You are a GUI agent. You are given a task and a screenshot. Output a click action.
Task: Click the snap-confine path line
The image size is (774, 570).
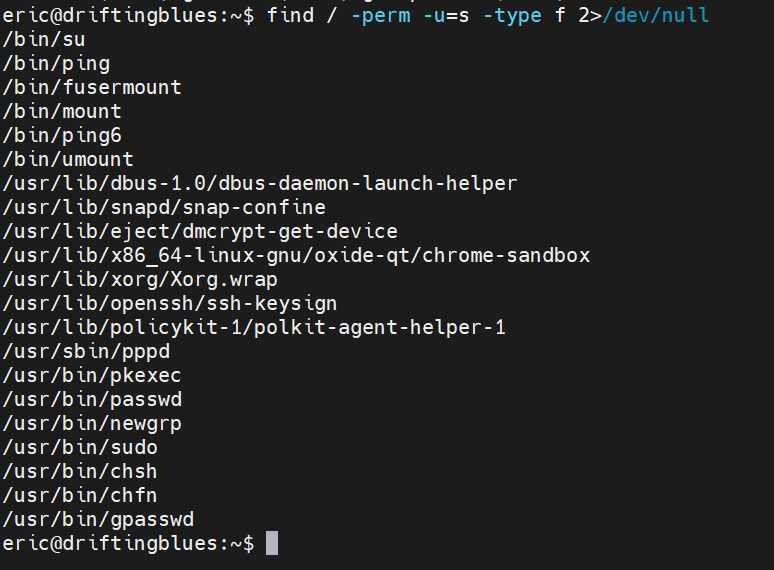[164, 208]
